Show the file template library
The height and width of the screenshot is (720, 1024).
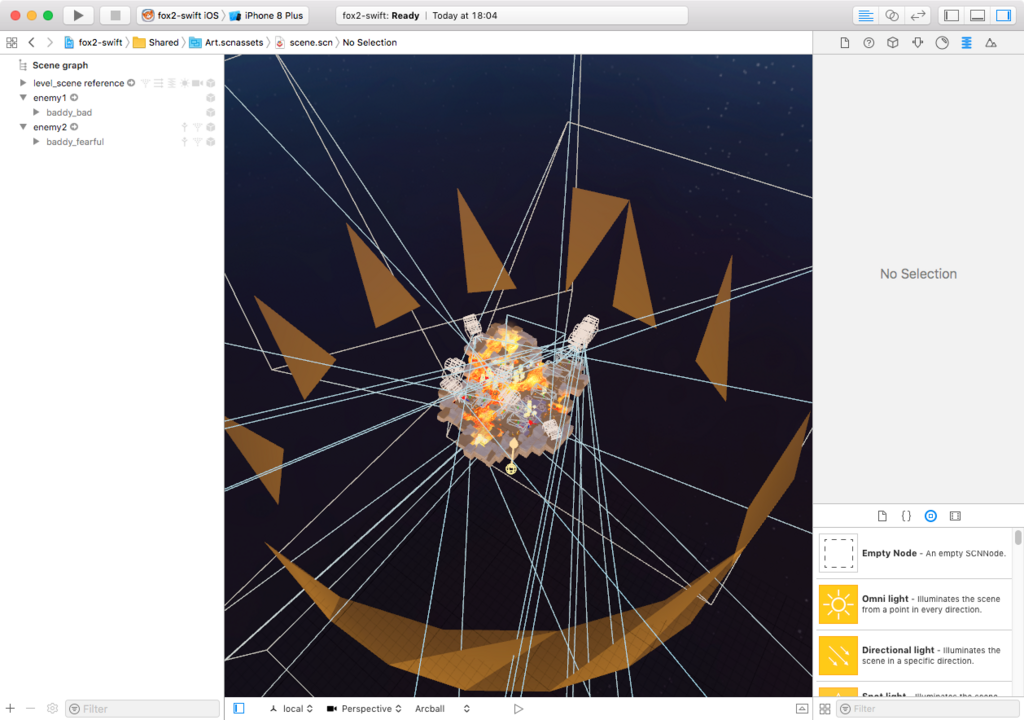[882, 516]
